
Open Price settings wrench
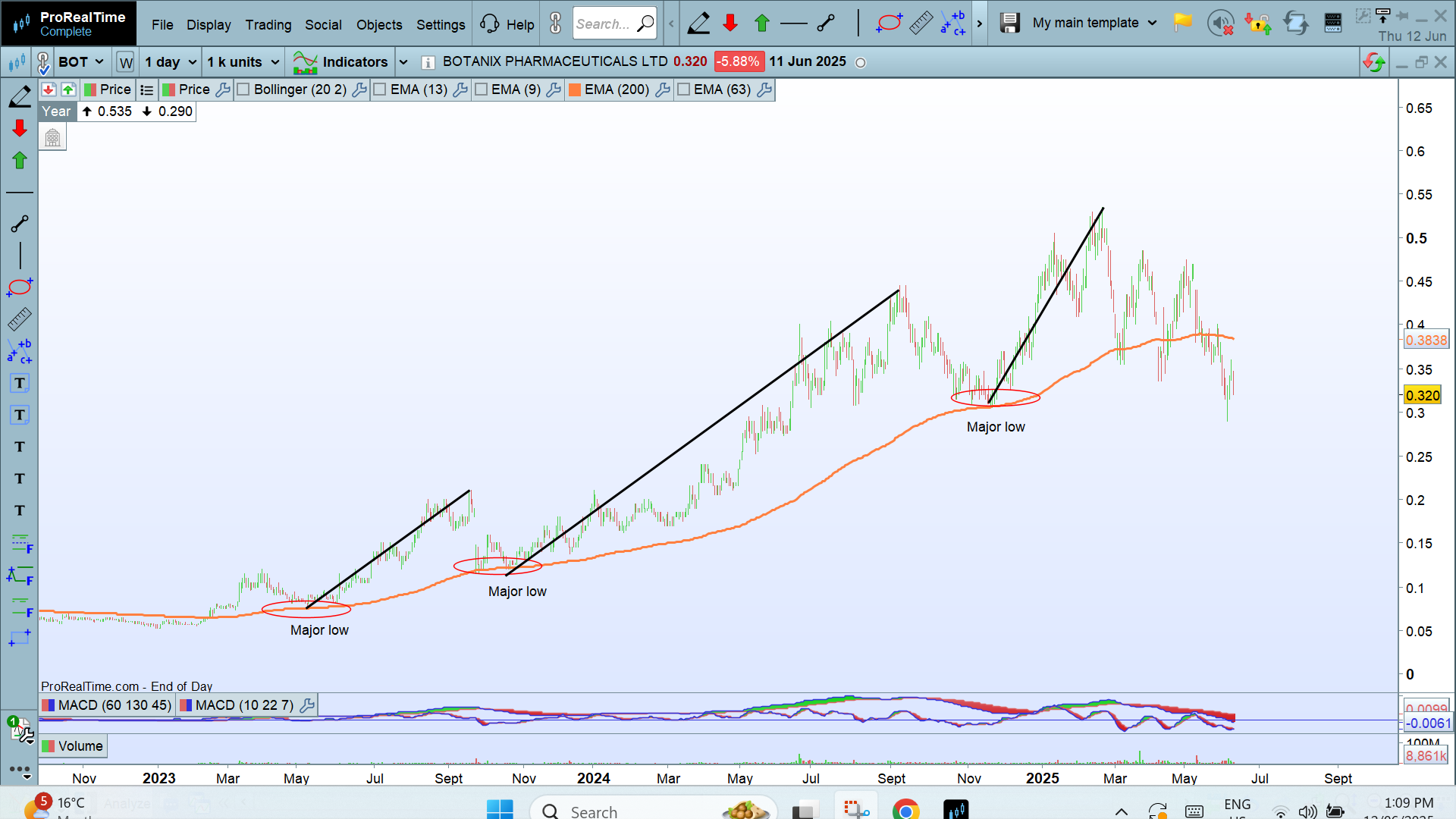[222, 89]
